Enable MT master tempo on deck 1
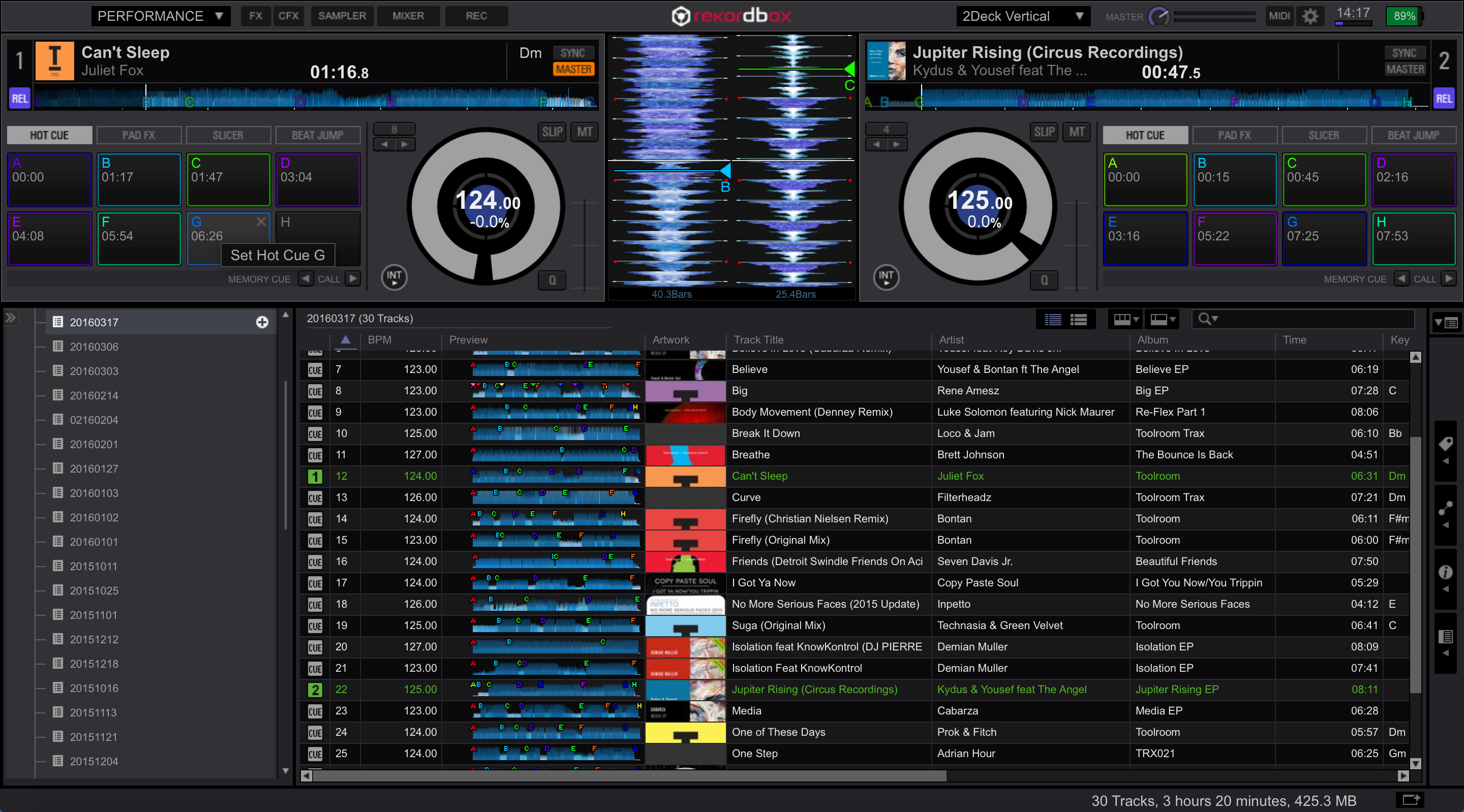The height and width of the screenshot is (812, 1464). [x=584, y=133]
